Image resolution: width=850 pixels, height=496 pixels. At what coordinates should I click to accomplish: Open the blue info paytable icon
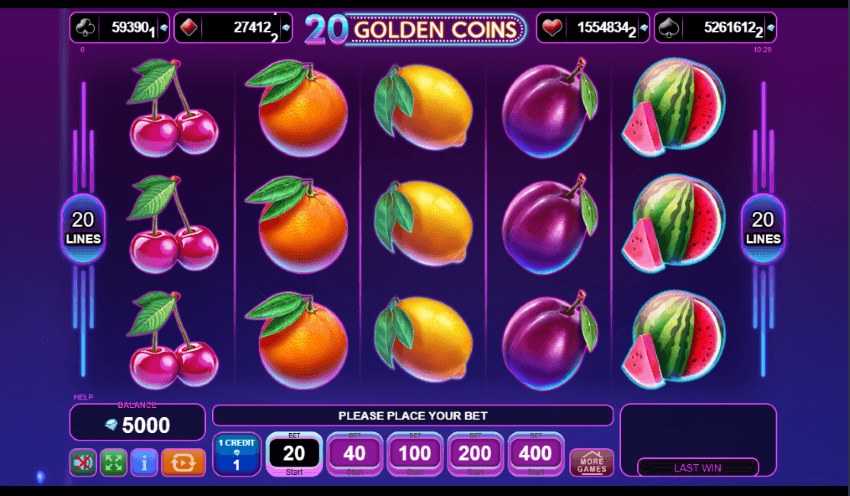pyautogui.click(x=144, y=462)
